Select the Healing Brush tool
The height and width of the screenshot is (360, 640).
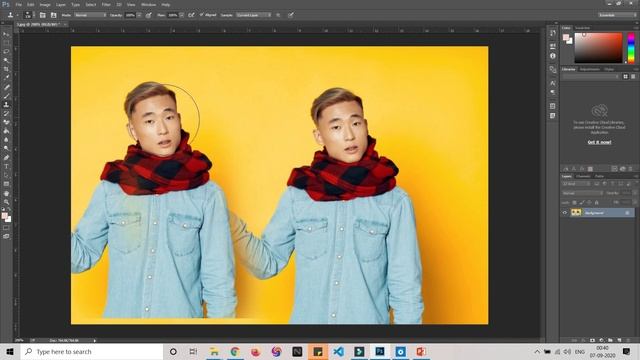coord(6,87)
